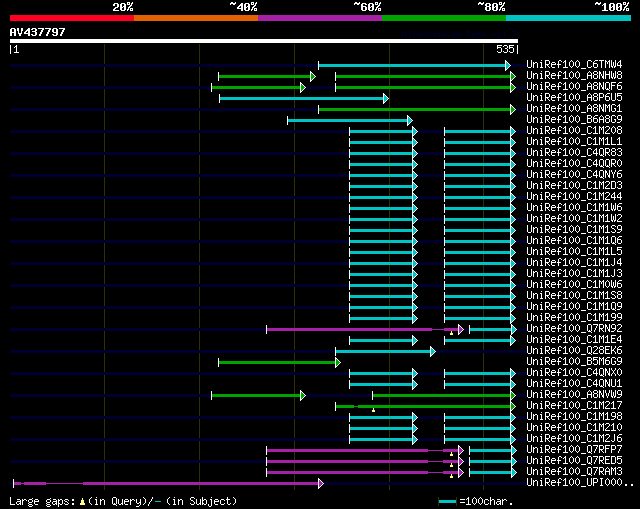
Task: Open the UniRef100_C1M1L5 entry
Action: pos(574,252)
